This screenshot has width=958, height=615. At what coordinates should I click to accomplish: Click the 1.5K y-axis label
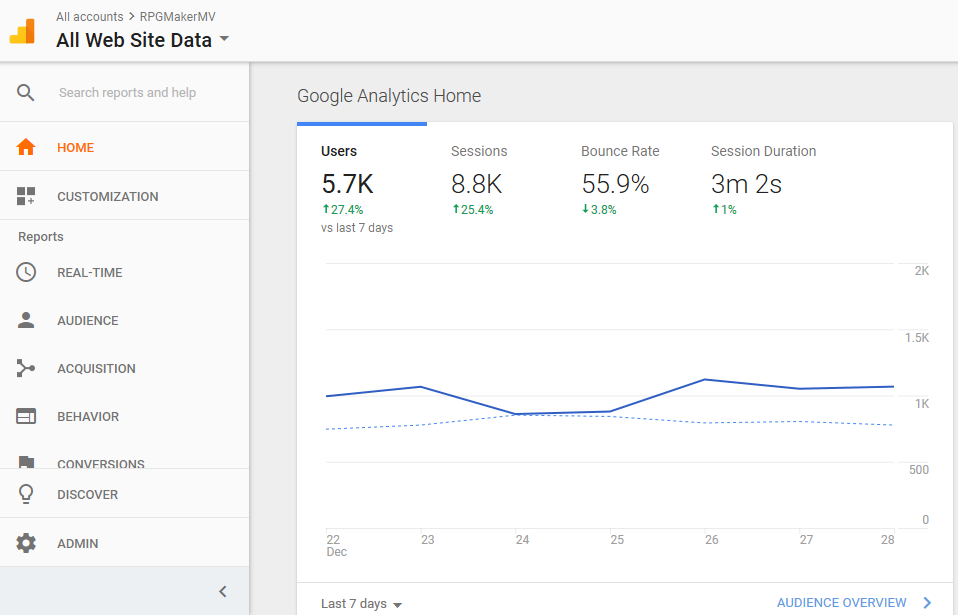click(x=917, y=338)
